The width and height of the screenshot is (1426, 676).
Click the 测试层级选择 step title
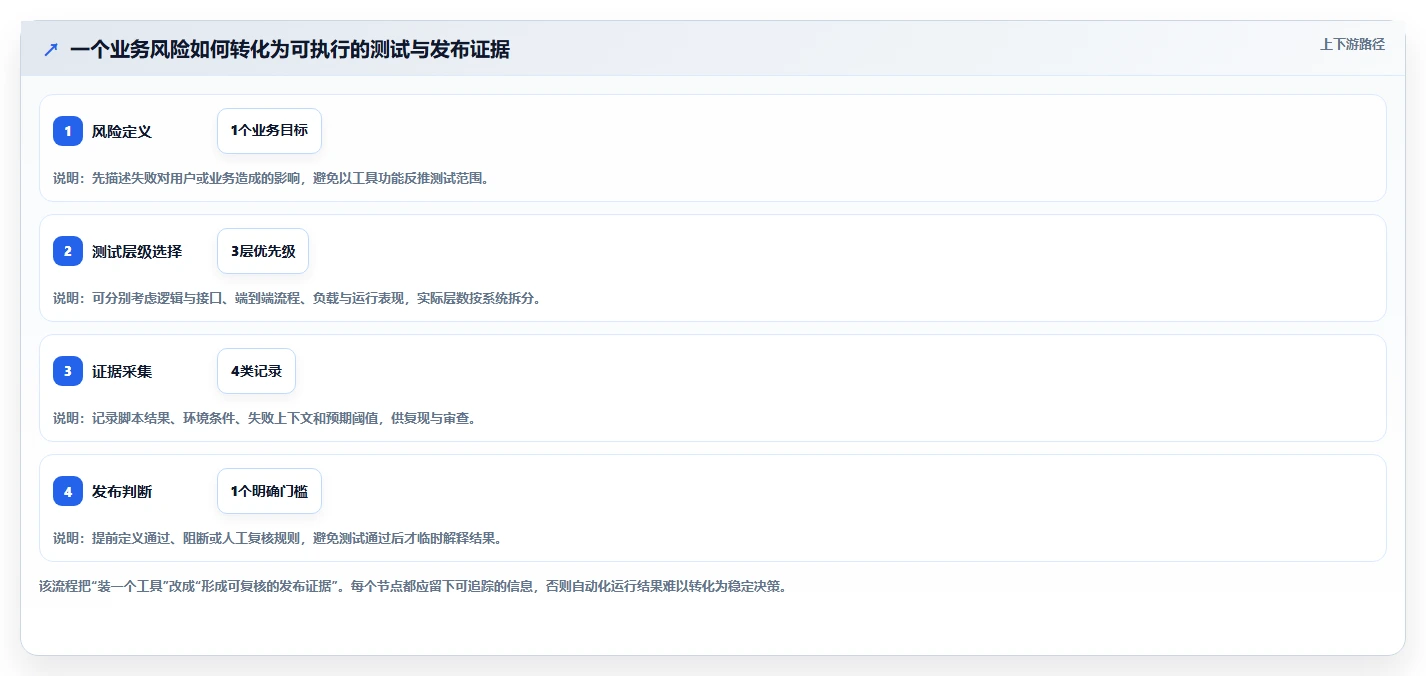[137, 251]
